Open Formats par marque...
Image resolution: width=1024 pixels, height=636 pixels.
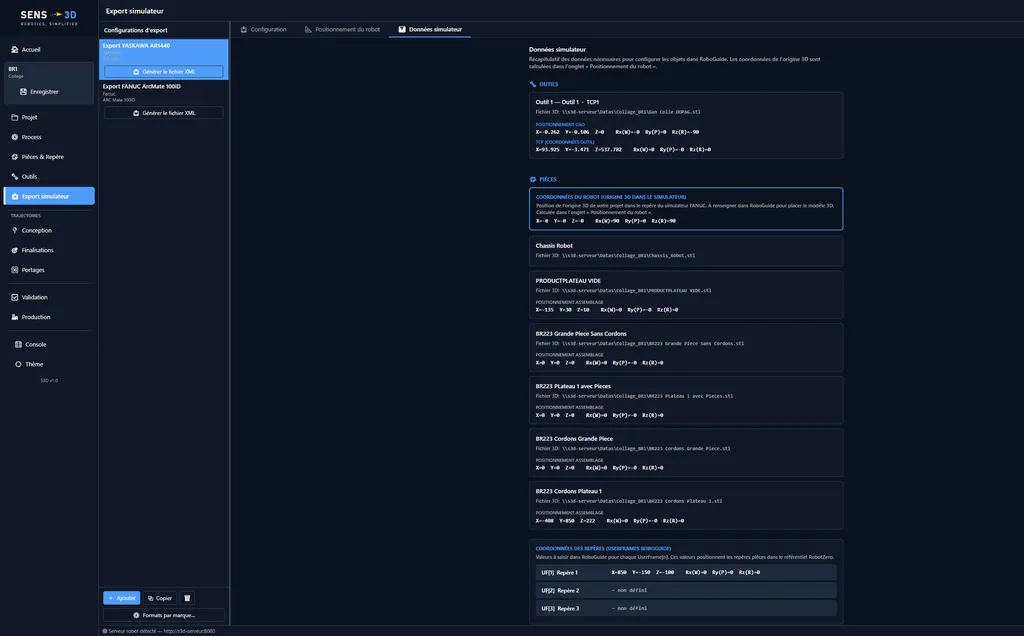click(164, 615)
